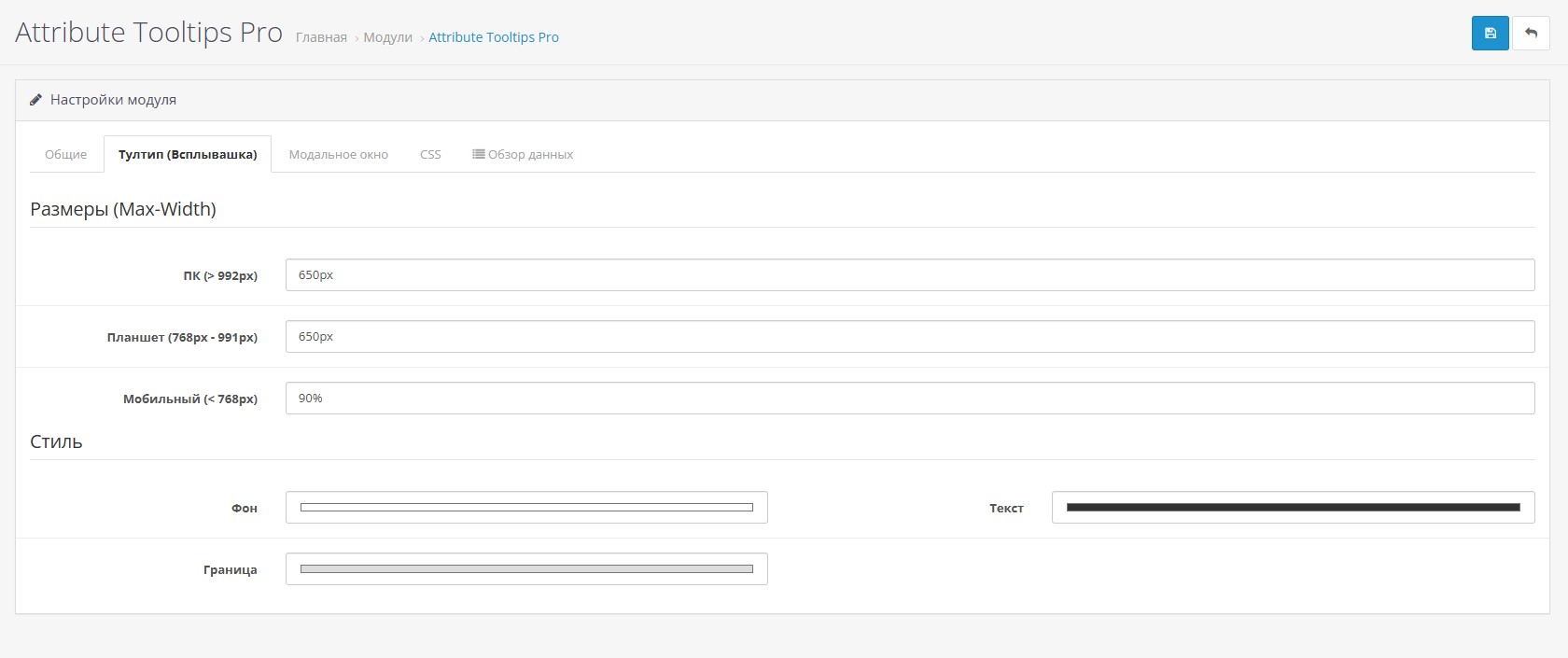Click the pencil icon beside Настройки модуля
Viewport: 1568px width, 658px height.
pos(35,100)
